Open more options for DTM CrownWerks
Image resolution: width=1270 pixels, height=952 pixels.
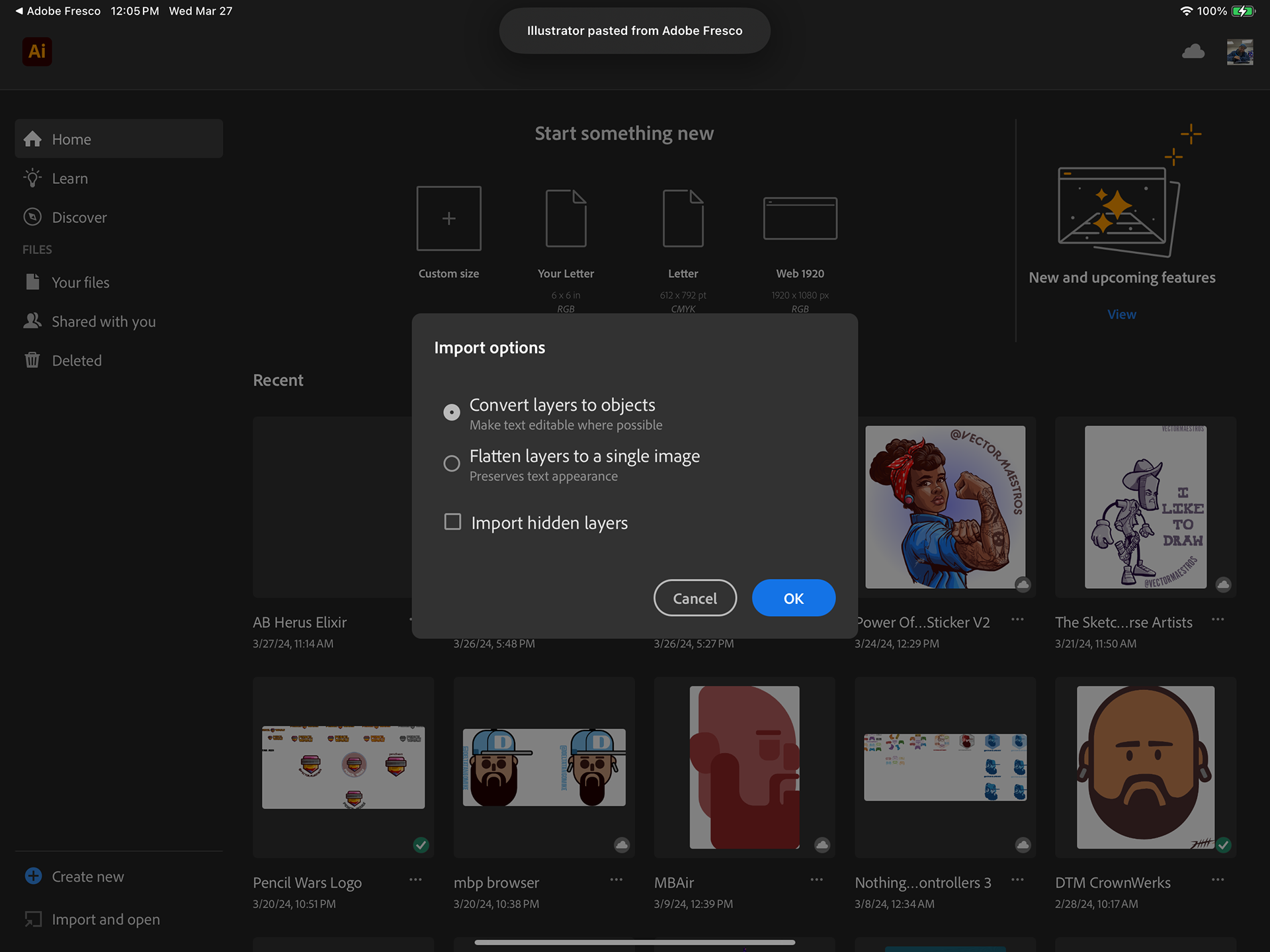[1218, 879]
